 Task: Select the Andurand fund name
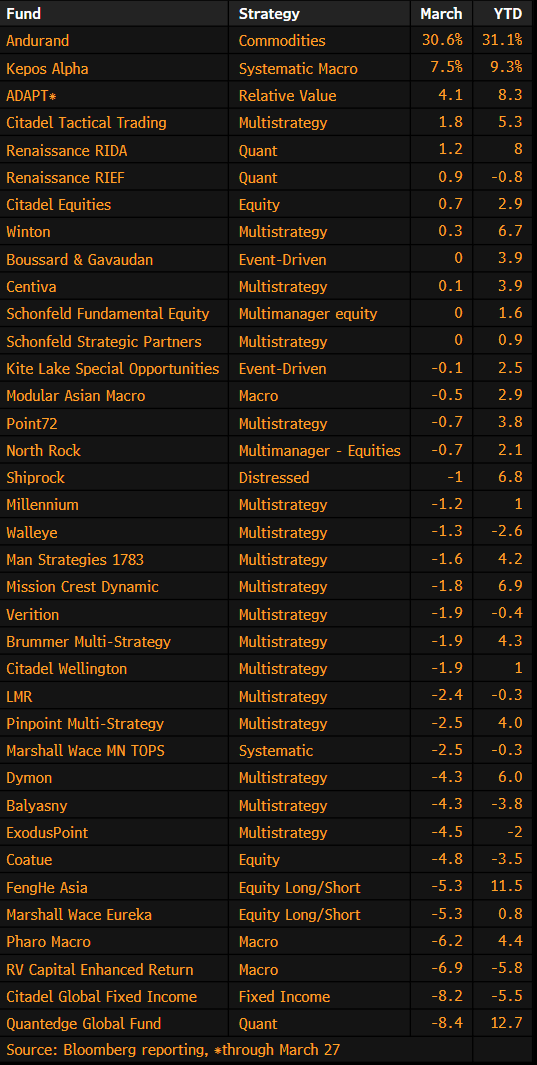pyautogui.click(x=38, y=41)
